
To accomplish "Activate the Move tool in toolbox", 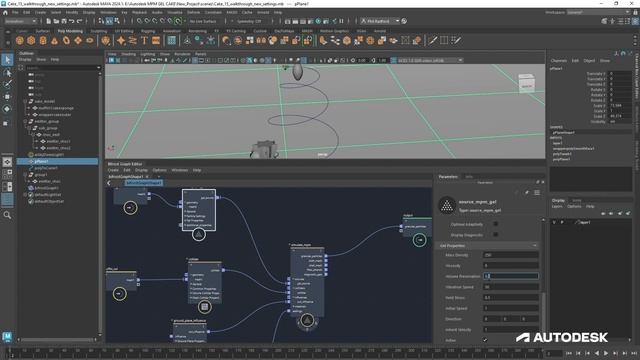I will [x=7, y=97].
